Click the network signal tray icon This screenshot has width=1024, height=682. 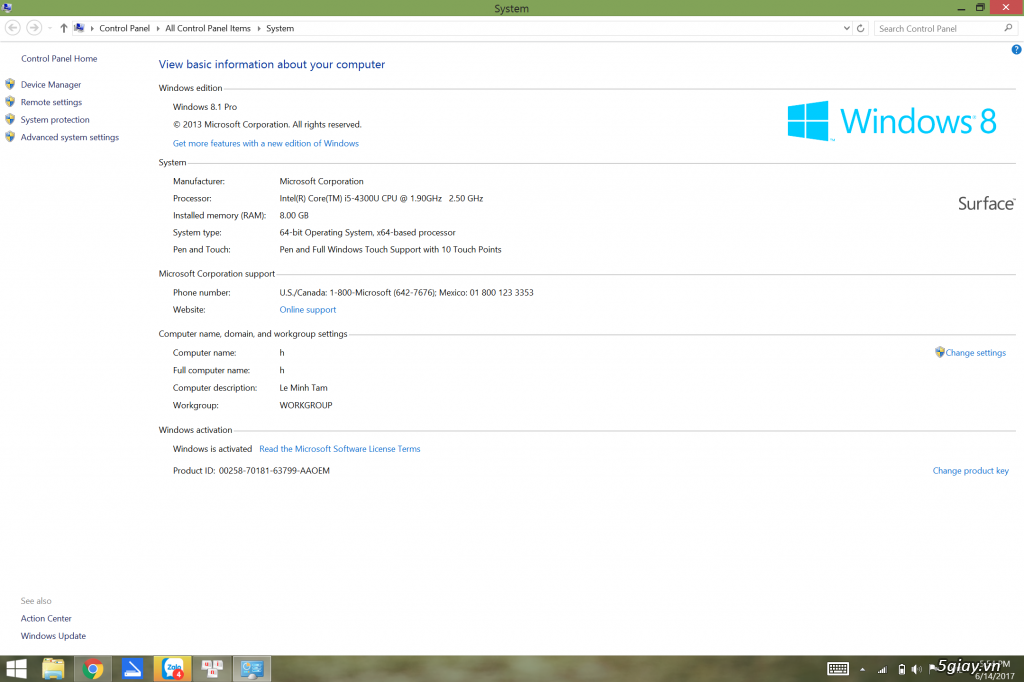pyautogui.click(x=882, y=670)
